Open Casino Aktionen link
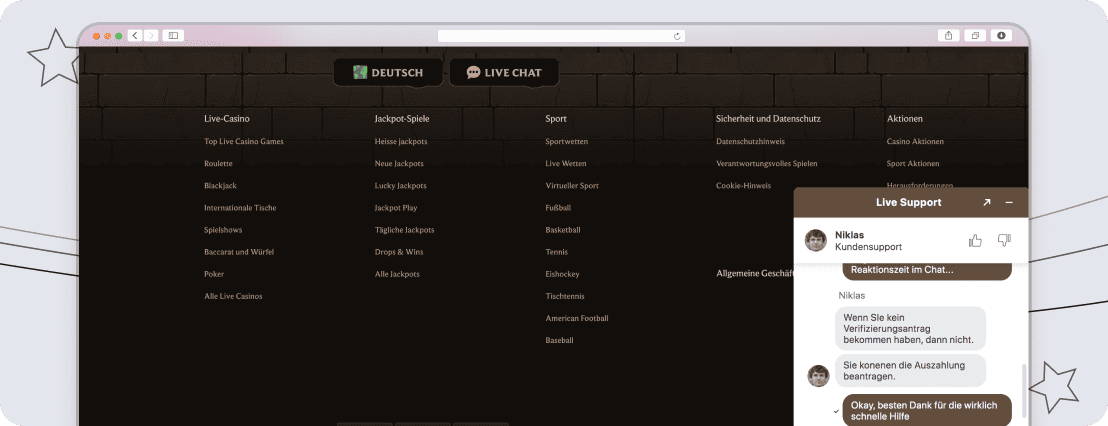 tap(915, 141)
